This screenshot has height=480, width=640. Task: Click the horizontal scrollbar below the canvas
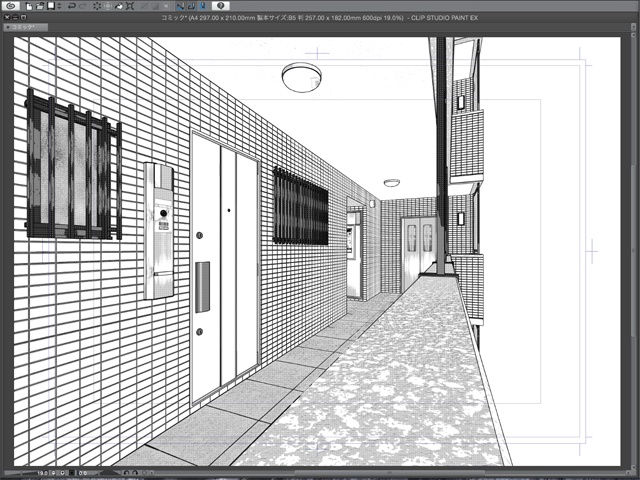point(388,473)
